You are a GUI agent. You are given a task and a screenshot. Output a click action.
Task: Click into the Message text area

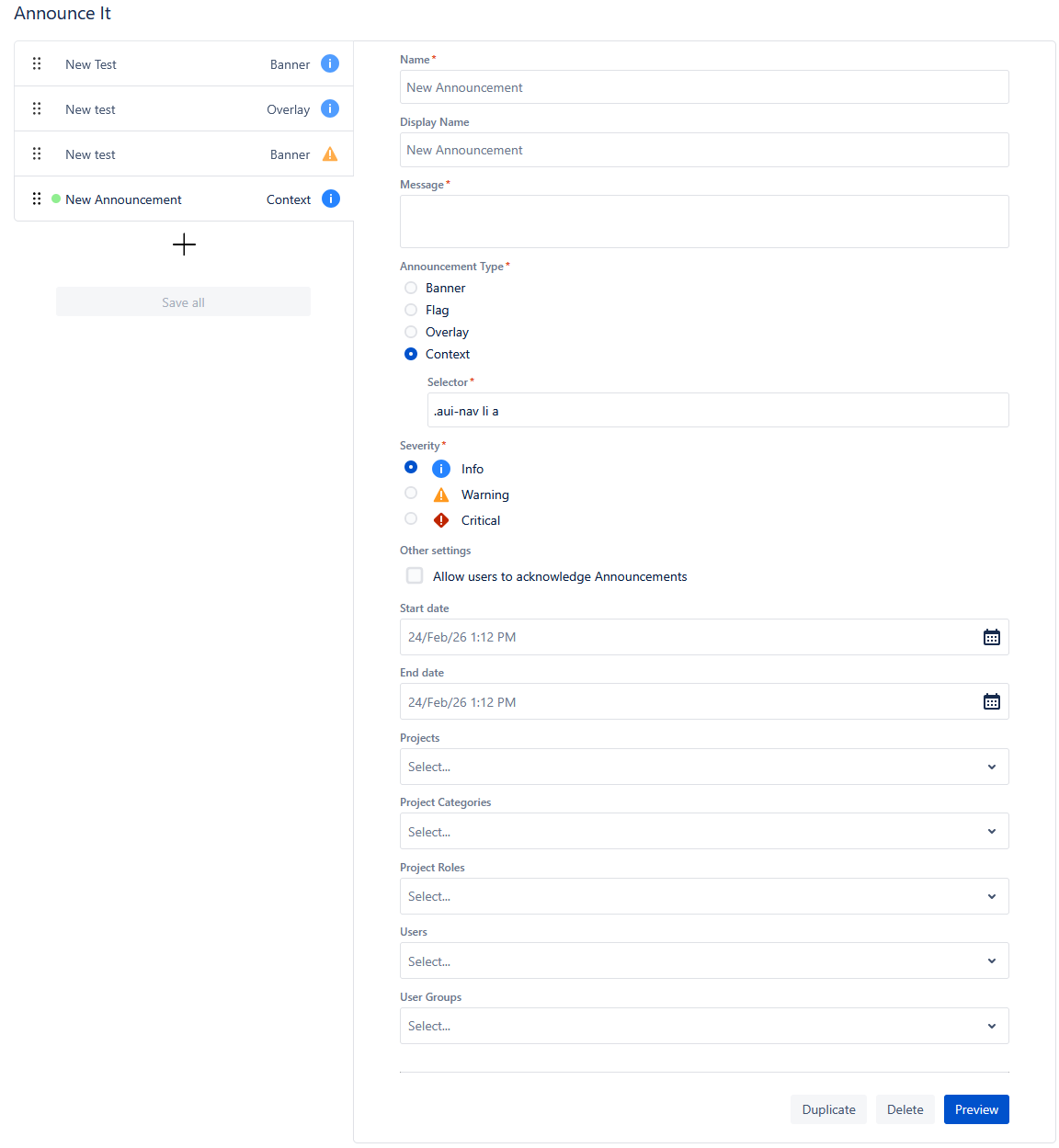coord(703,222)
